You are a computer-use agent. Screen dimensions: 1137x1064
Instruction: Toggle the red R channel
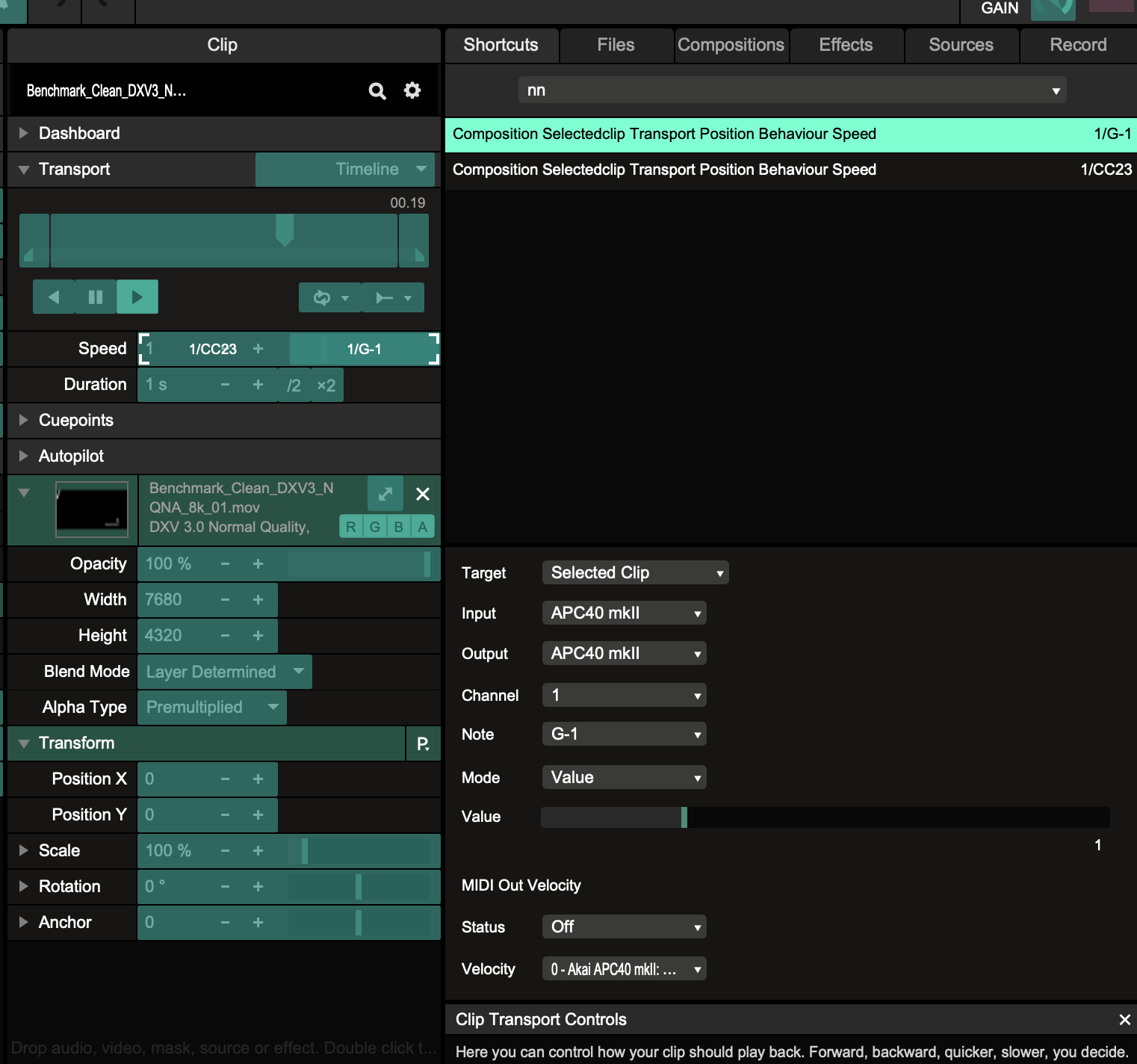351,527
